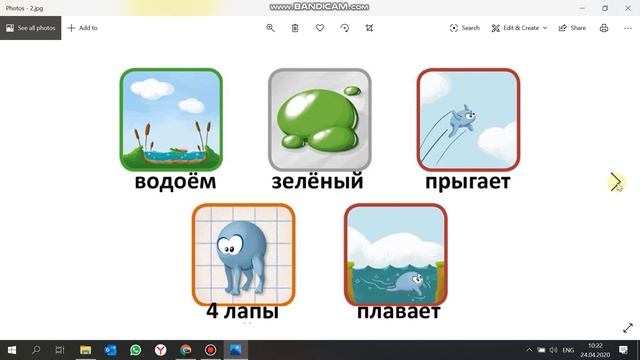Click the four-legged creature picture
This screenshot has height=360, width=640.
244,255
